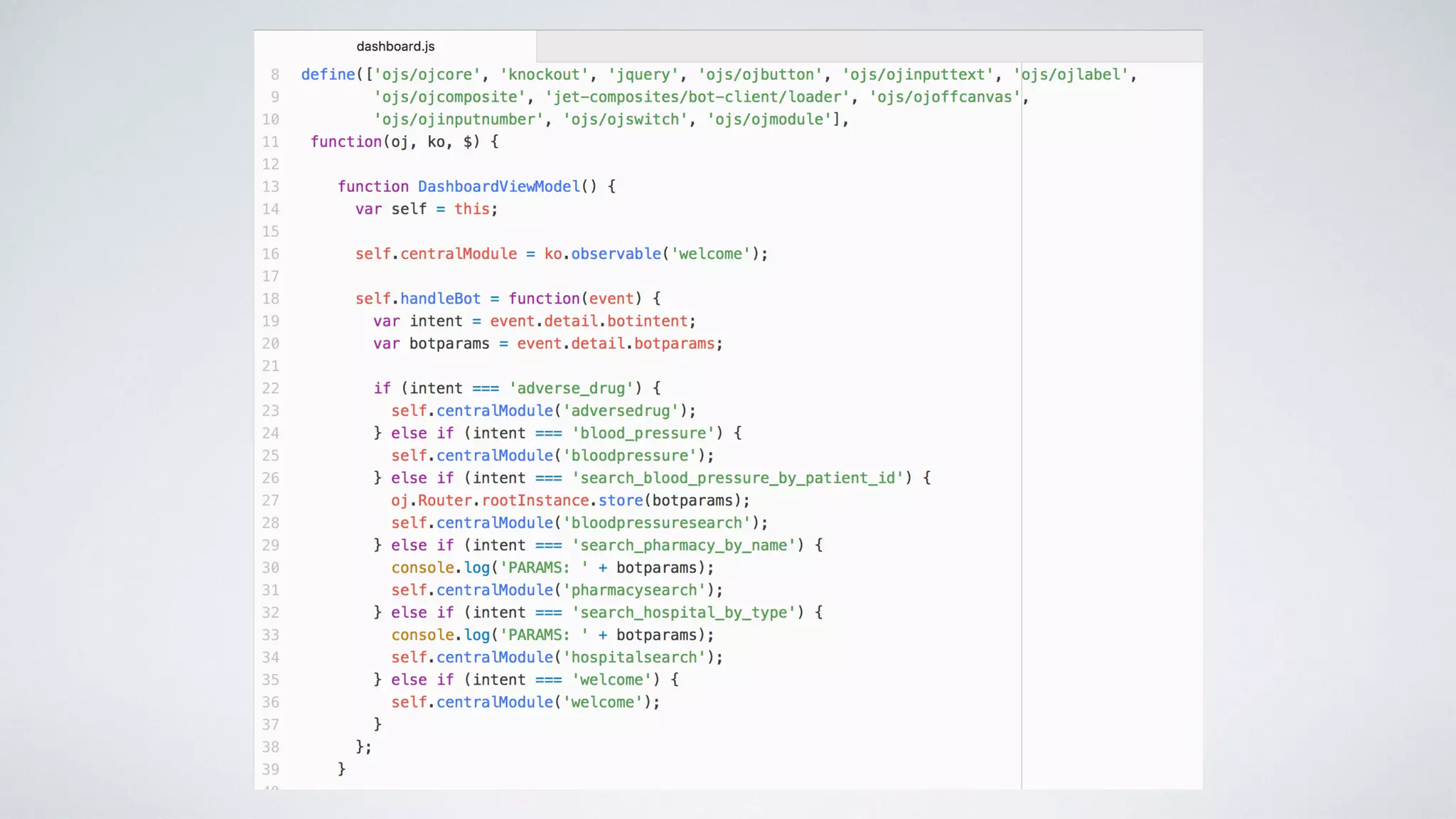1456x819 pixels.
Task: Click 'botintent' on line 19
Action: tap(647, 321)
